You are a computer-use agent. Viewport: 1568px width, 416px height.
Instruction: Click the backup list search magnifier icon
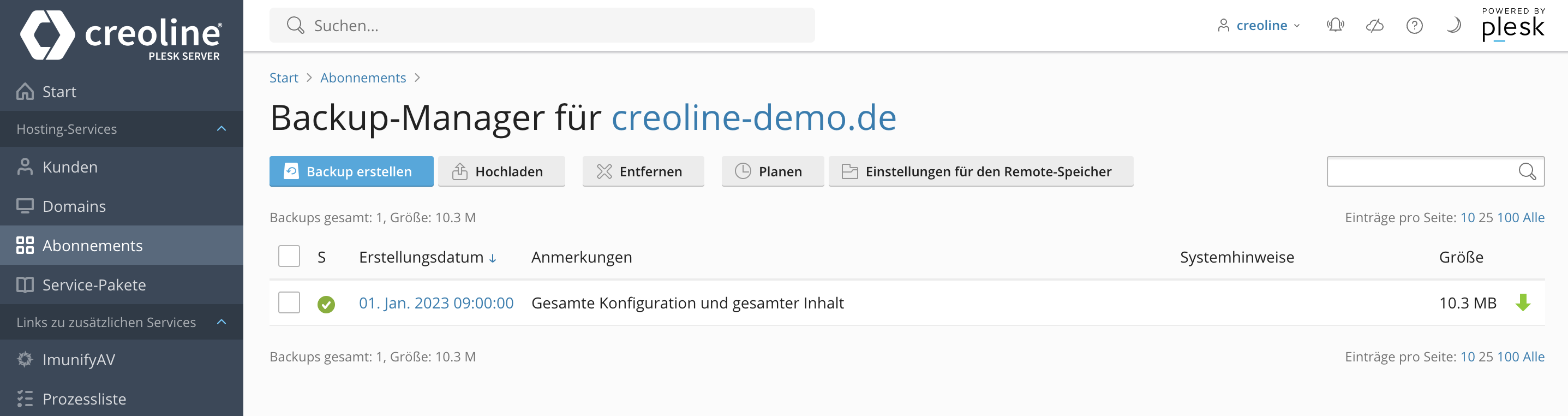pyautogui.click(x=1527, y=171)
